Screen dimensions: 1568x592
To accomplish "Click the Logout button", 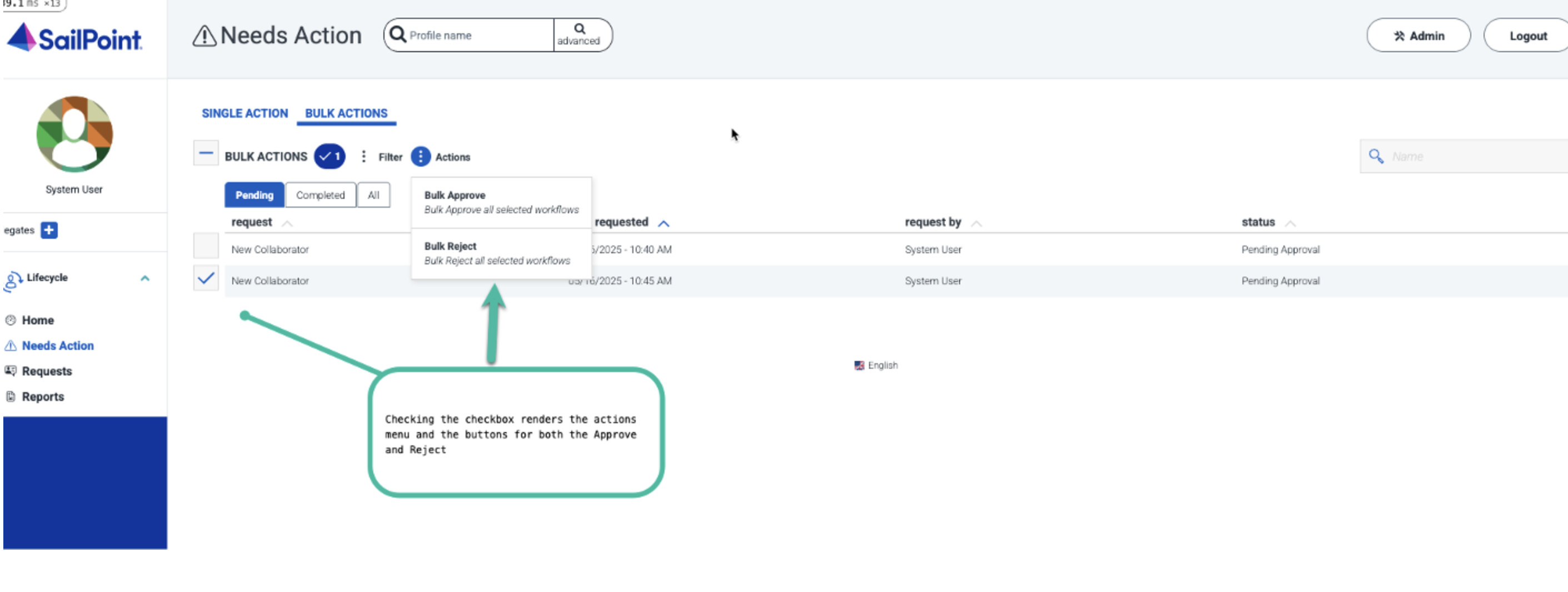I will coord(1527,36).
